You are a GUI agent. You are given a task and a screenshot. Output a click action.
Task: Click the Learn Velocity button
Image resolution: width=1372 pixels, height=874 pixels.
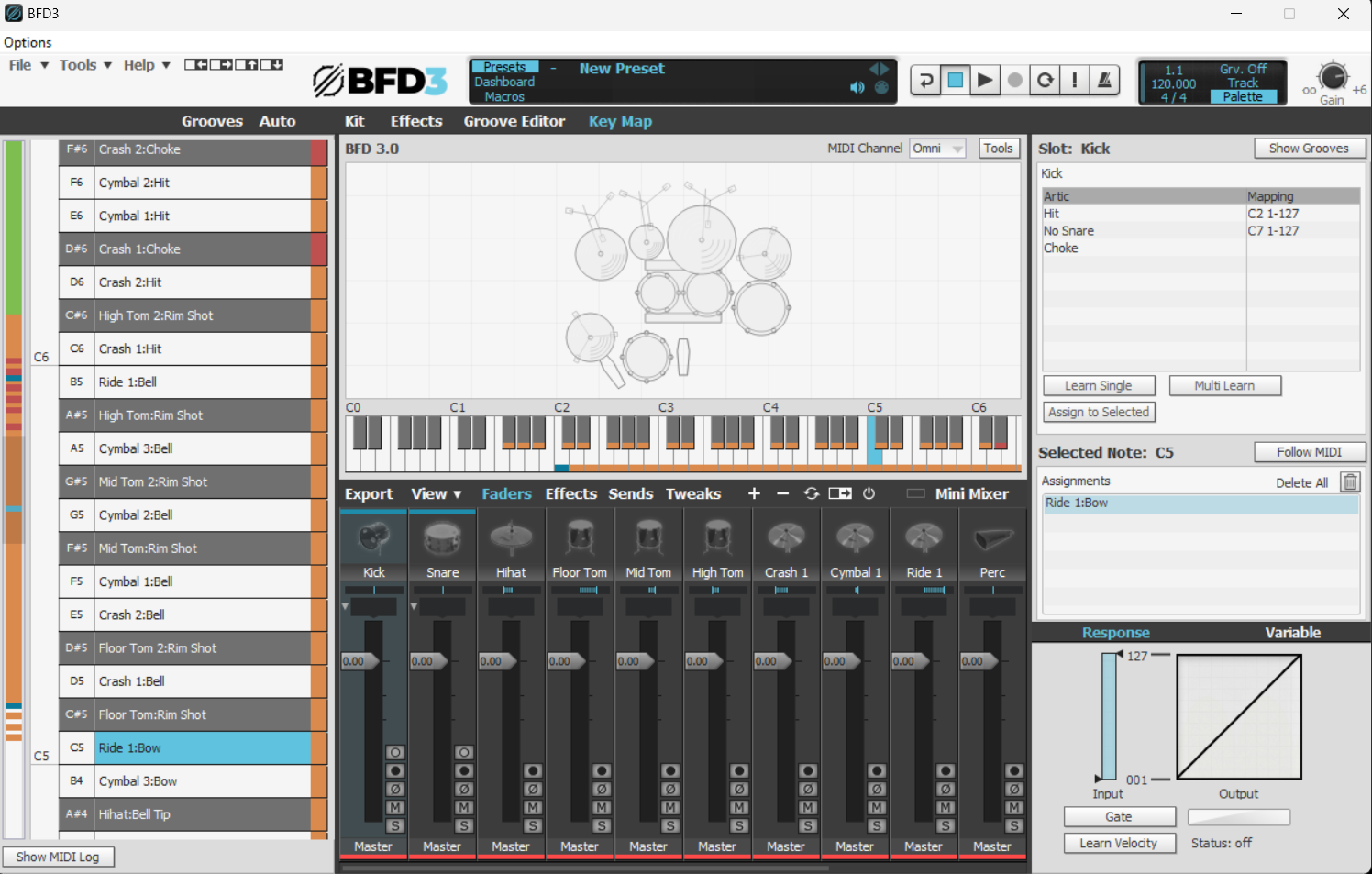tap(1119, 844)
